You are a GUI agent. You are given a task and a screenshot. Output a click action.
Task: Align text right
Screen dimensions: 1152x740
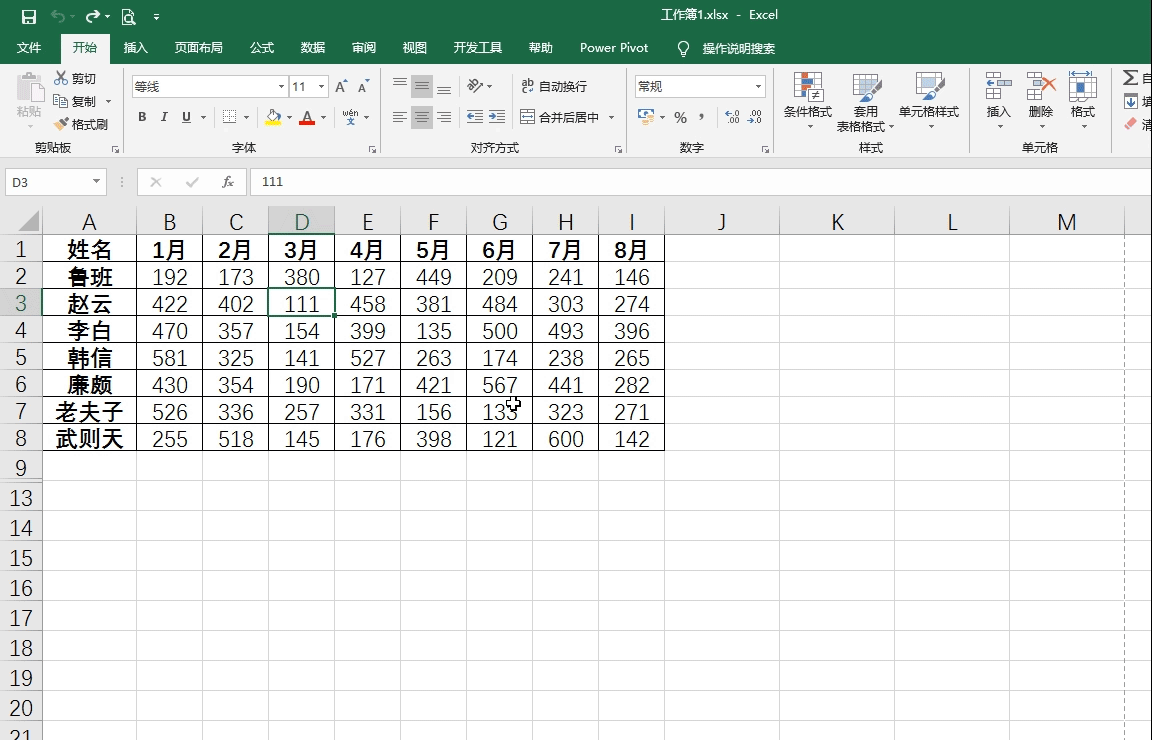point(444,117)
